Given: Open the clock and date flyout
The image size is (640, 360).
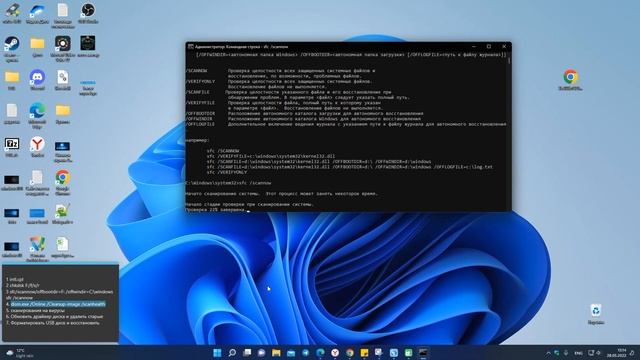Looking at the screenshot, I should (616, 353).
